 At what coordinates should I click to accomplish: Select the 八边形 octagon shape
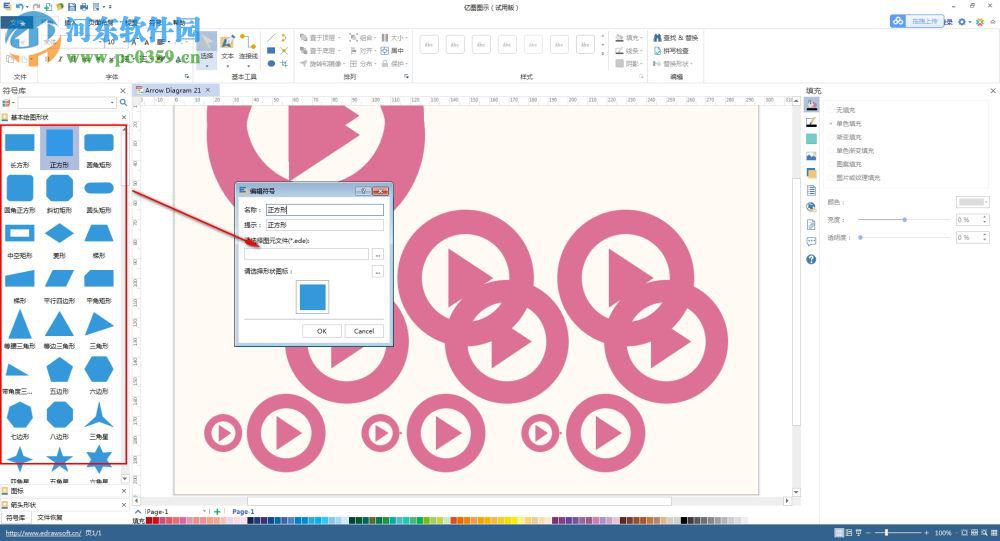point(59,420)
